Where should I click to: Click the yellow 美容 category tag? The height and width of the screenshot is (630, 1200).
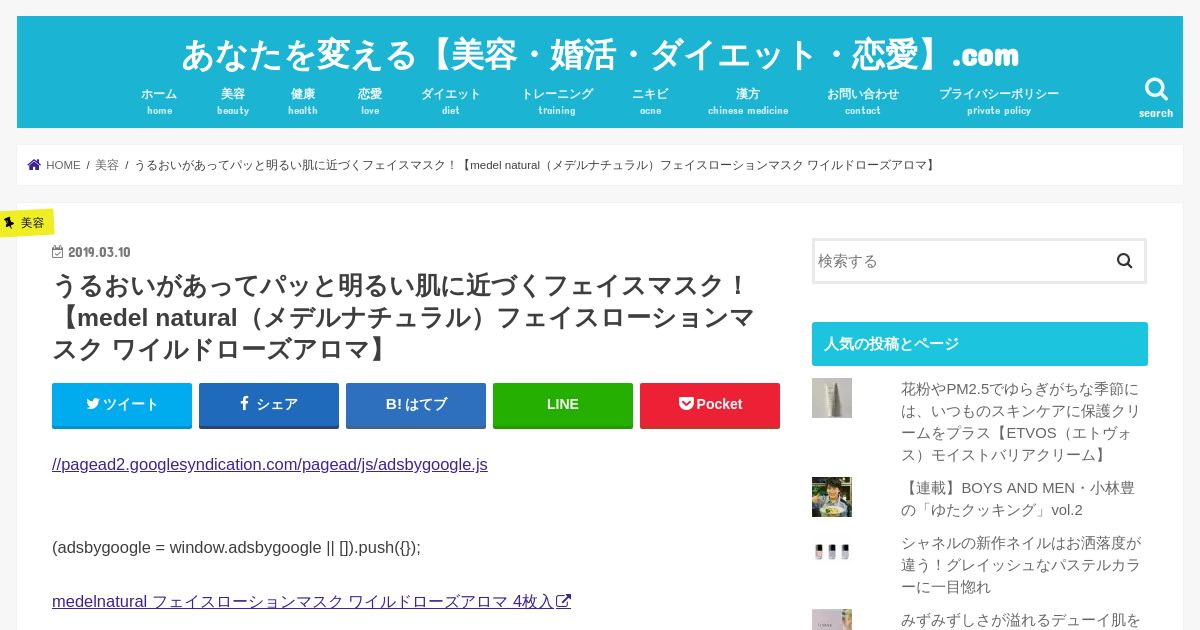26,223
